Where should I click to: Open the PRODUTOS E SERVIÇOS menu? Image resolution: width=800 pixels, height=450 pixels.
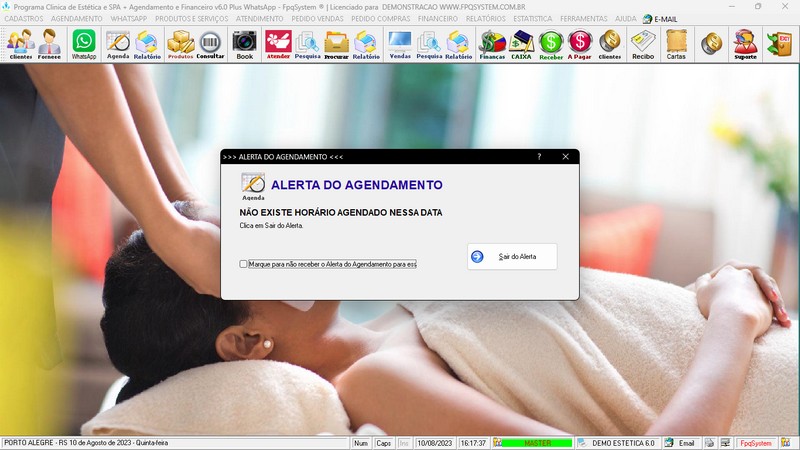coord(192,19)
